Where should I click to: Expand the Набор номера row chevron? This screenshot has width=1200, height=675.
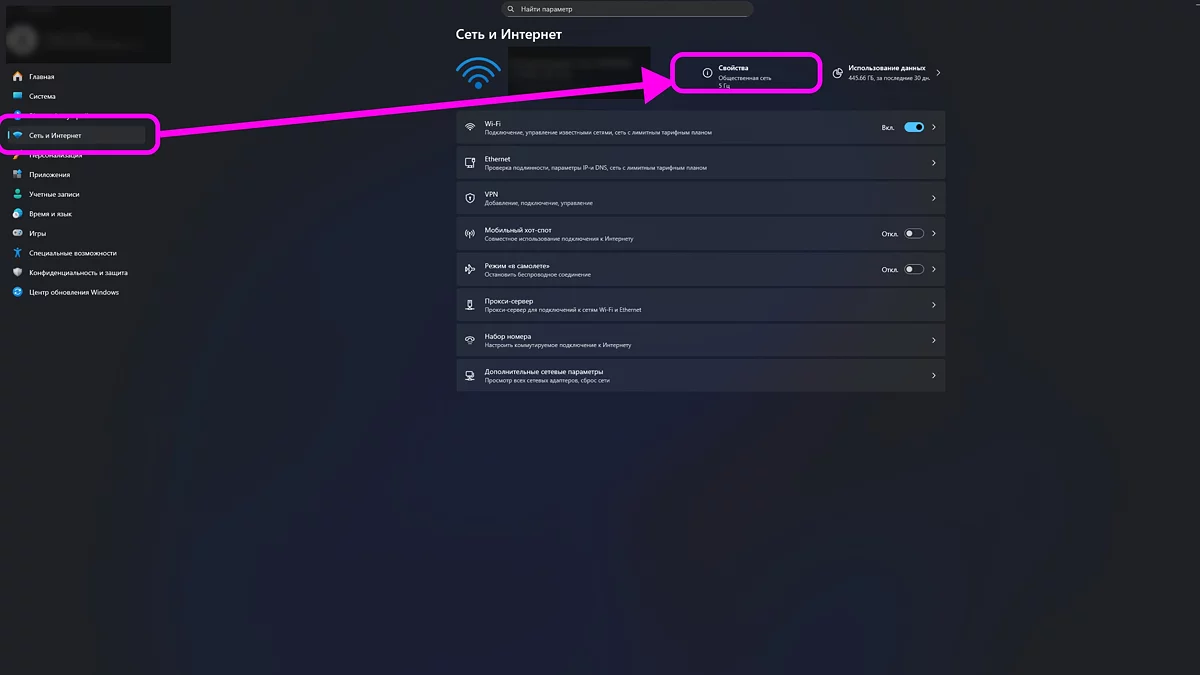(x=934, y=340)
